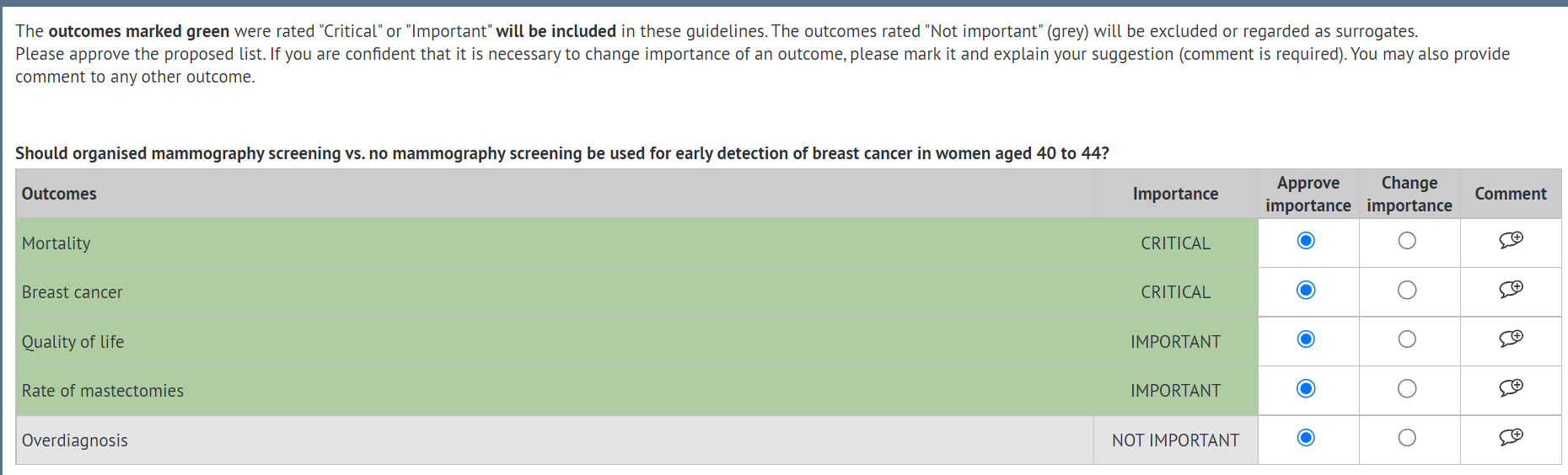Viewport: 1568px width, 475px height.
Task: Approve importance for Rate of mastectomies
Action: tap(1306, 389)
